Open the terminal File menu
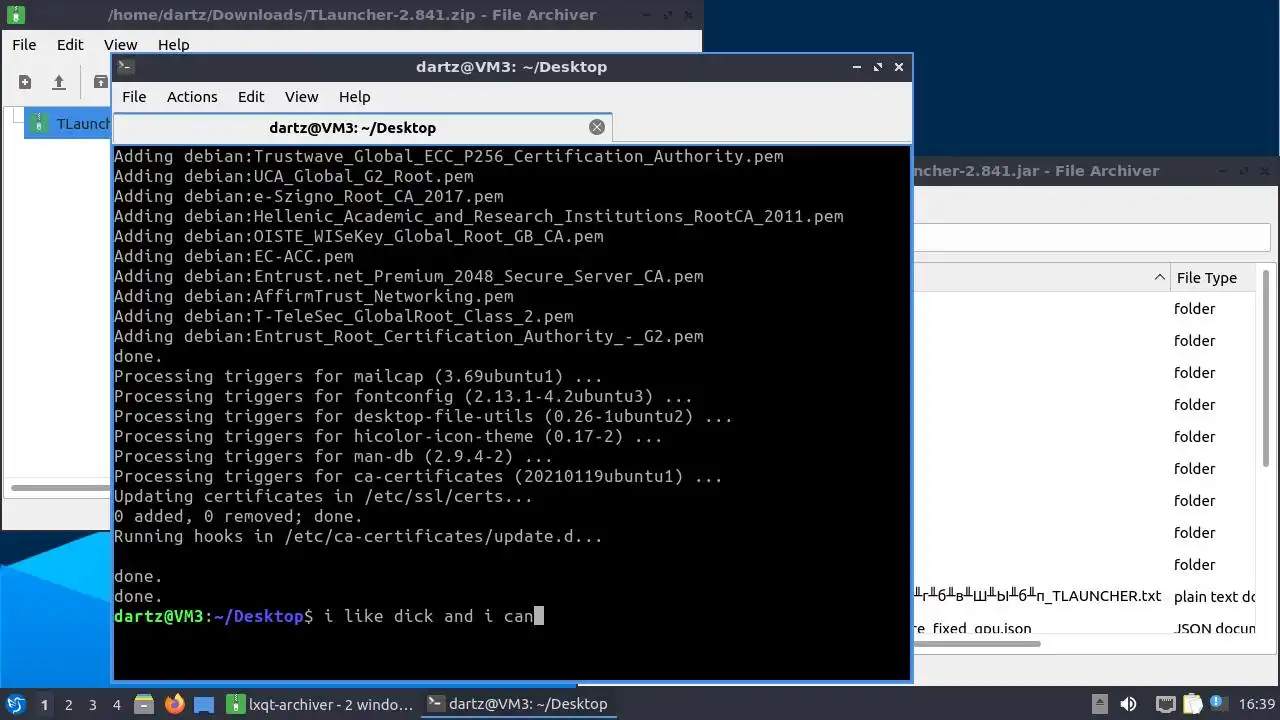1280x720 pixels. (x=134, y=97)
